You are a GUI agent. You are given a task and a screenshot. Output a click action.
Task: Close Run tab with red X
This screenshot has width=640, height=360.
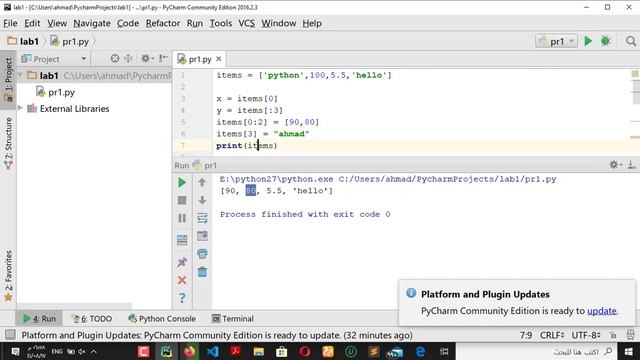pyautogui.click(x=182, y=280)
